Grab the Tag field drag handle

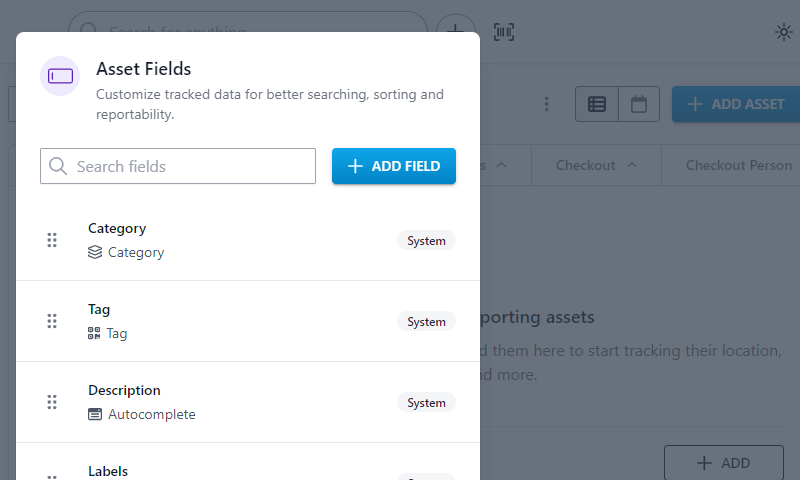click(x=52, y=321)
